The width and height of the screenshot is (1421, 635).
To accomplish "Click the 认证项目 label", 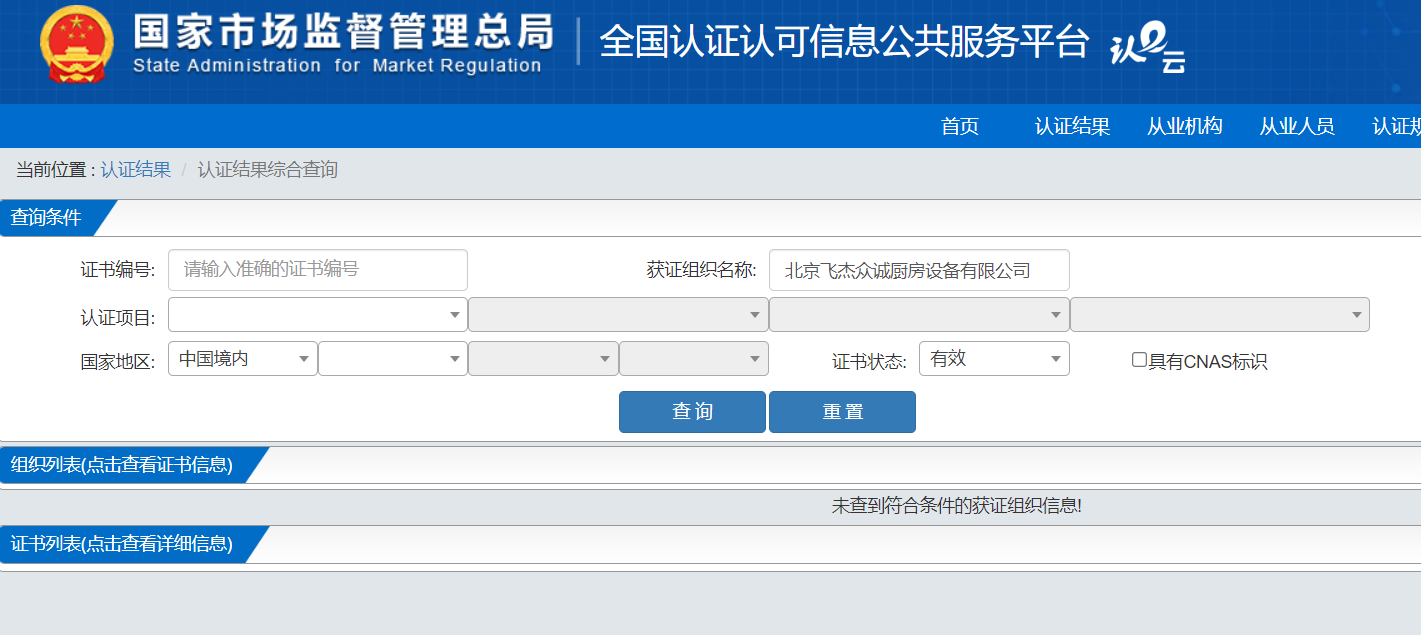I will point(118,318).
